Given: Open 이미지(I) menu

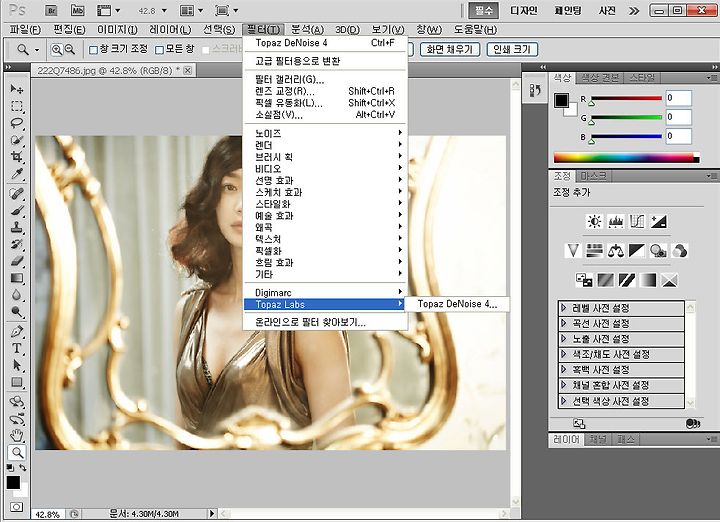Looking at the screenshot, I should 117,30.
